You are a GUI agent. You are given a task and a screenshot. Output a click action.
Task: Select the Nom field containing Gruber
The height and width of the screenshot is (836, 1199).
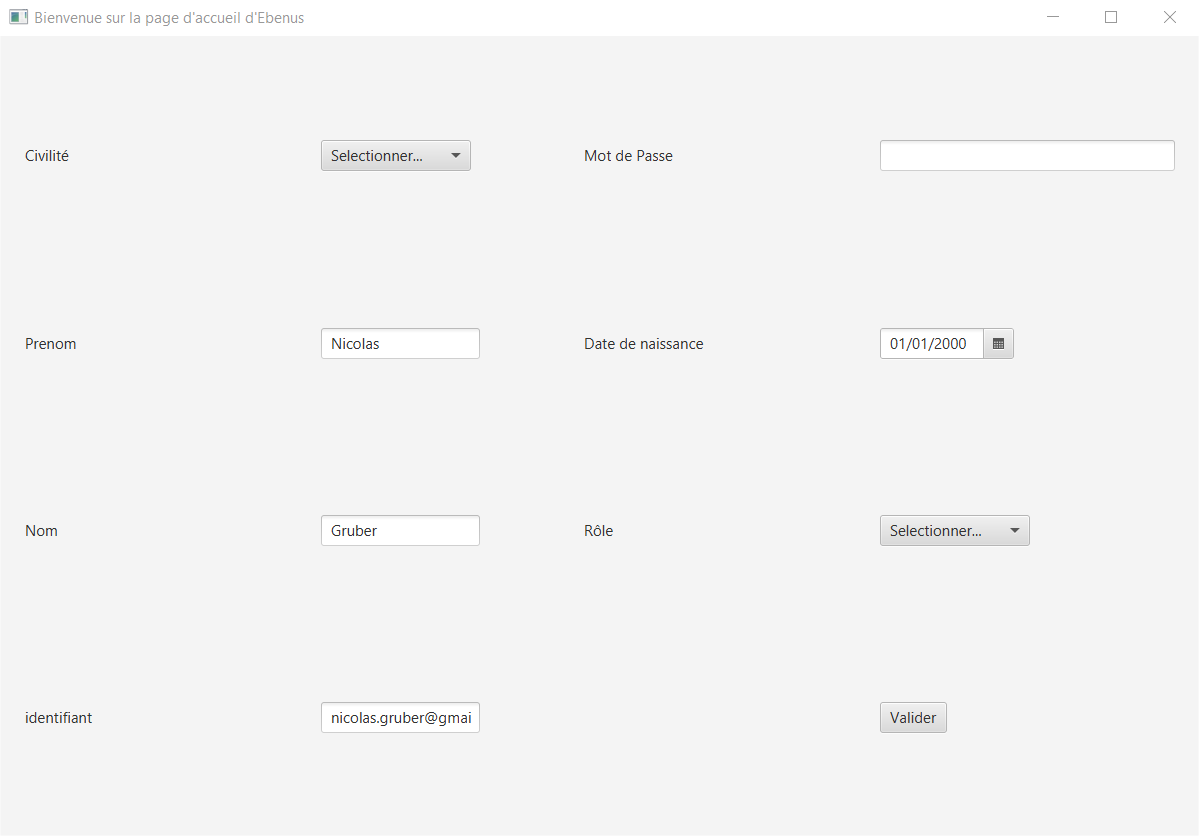click(x=400, y=531)
